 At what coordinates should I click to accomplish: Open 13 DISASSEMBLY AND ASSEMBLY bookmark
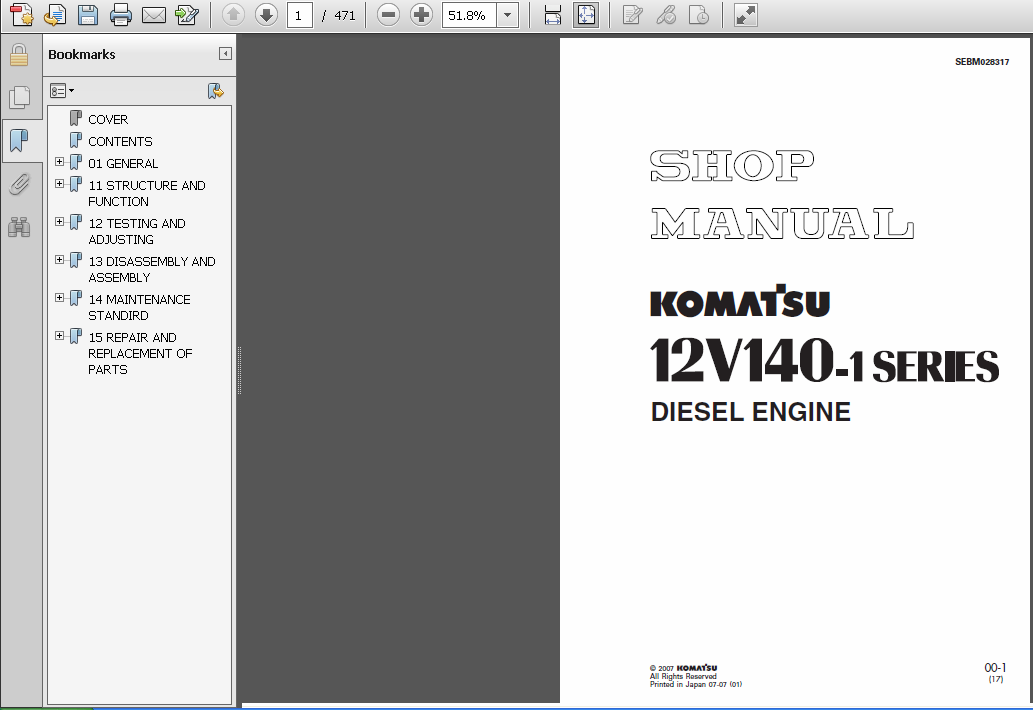[x=152, y=269]
